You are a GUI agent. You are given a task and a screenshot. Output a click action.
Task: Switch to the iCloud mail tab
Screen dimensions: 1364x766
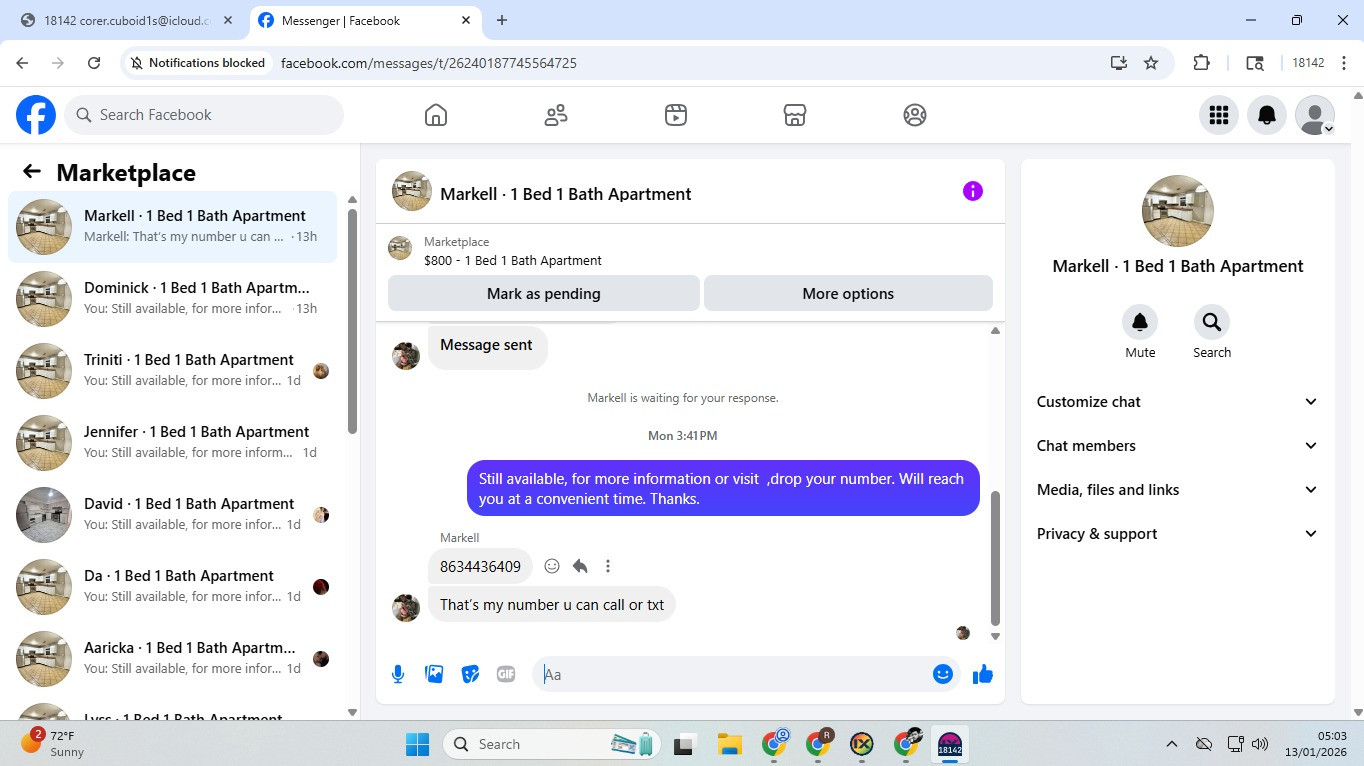pyautogui.click(x=127, y=20)
